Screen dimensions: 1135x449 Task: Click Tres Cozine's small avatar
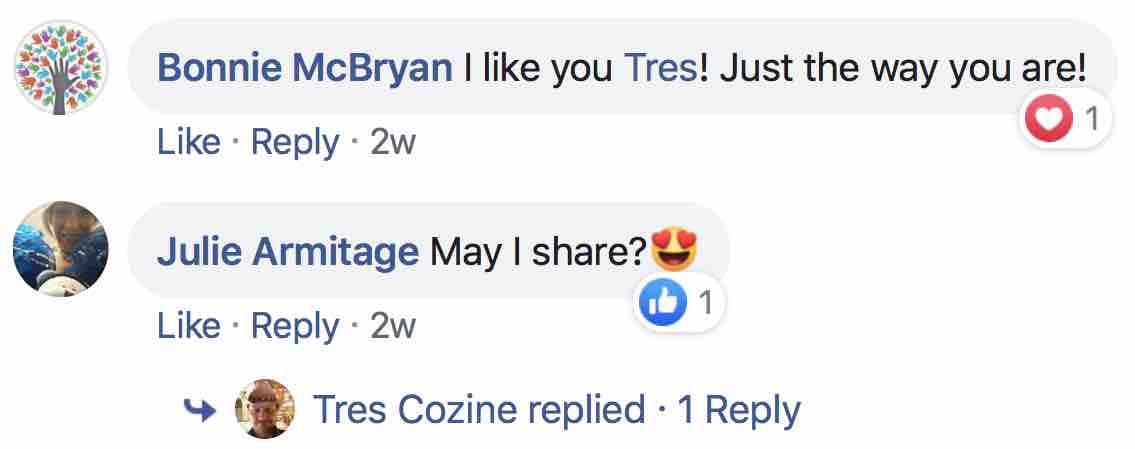[x=265, y=409]
